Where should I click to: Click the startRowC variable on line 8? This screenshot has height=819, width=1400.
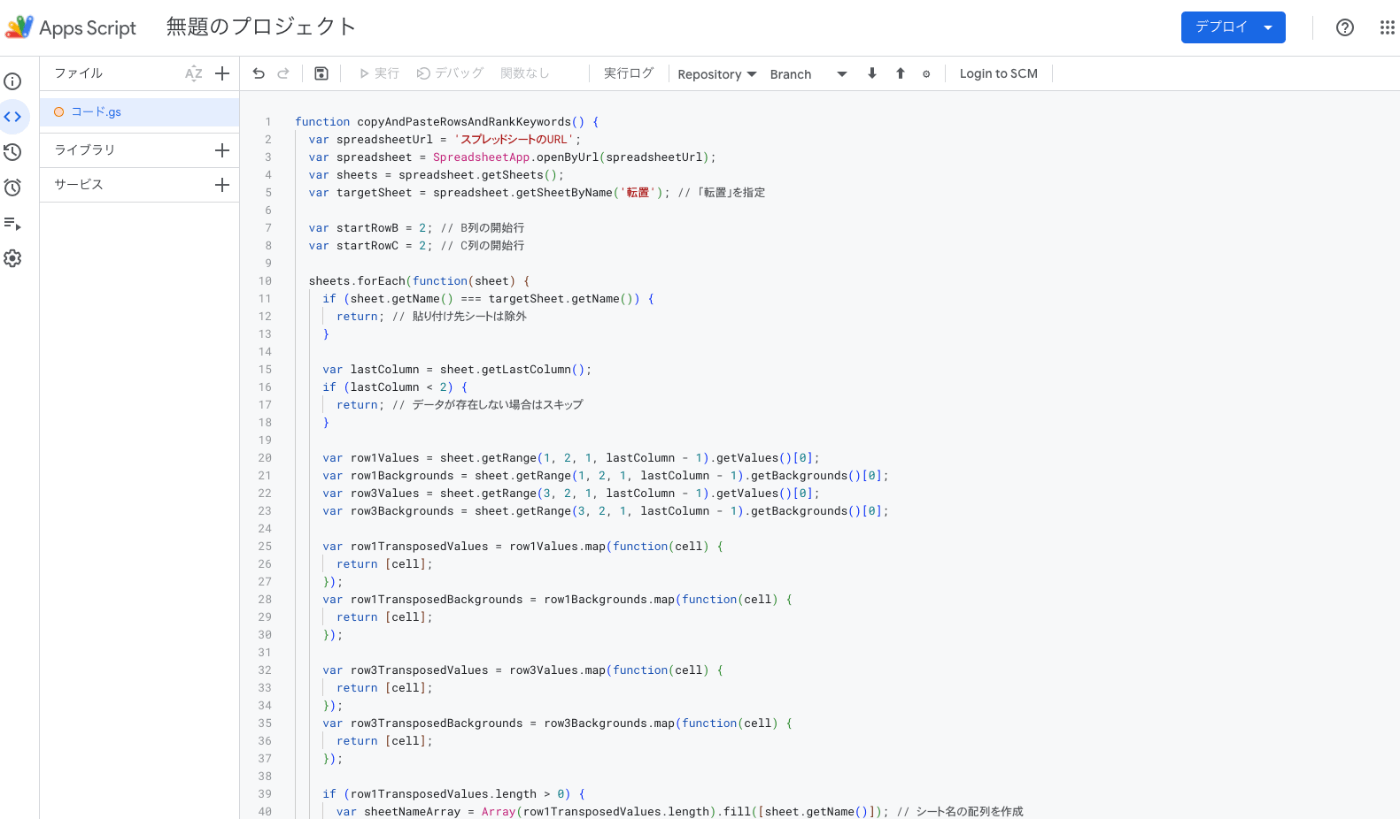pyautogui.click(x=370, y=246)
